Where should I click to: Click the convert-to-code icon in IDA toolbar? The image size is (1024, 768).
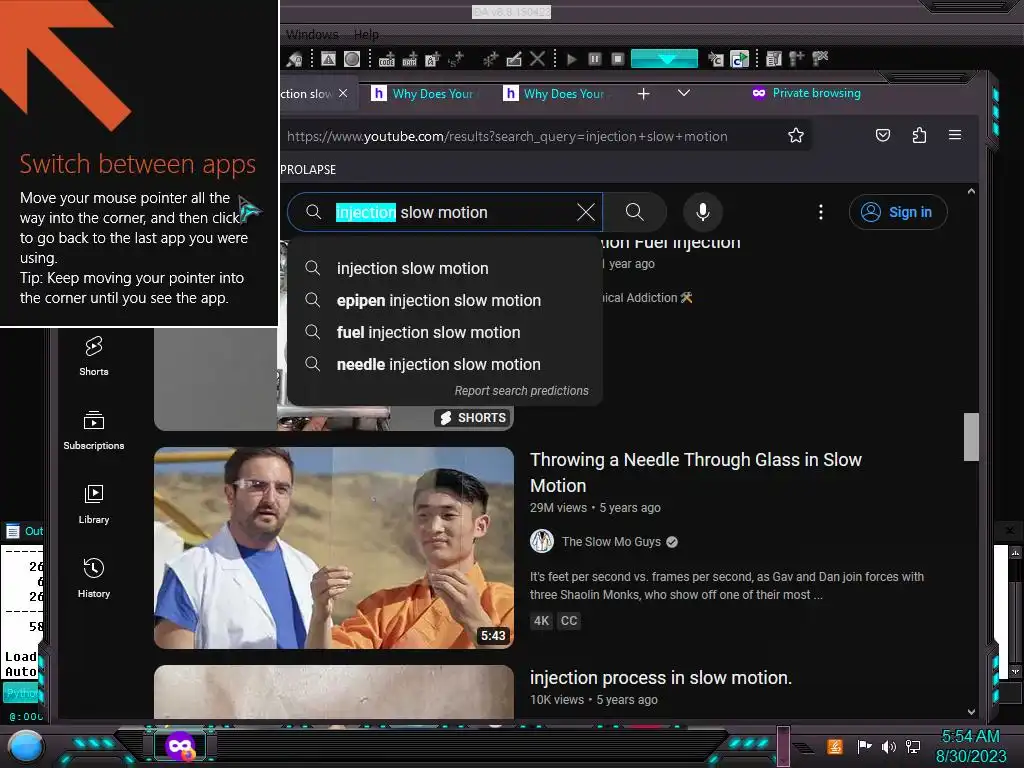pyautogui.click(x=387, y=59)
